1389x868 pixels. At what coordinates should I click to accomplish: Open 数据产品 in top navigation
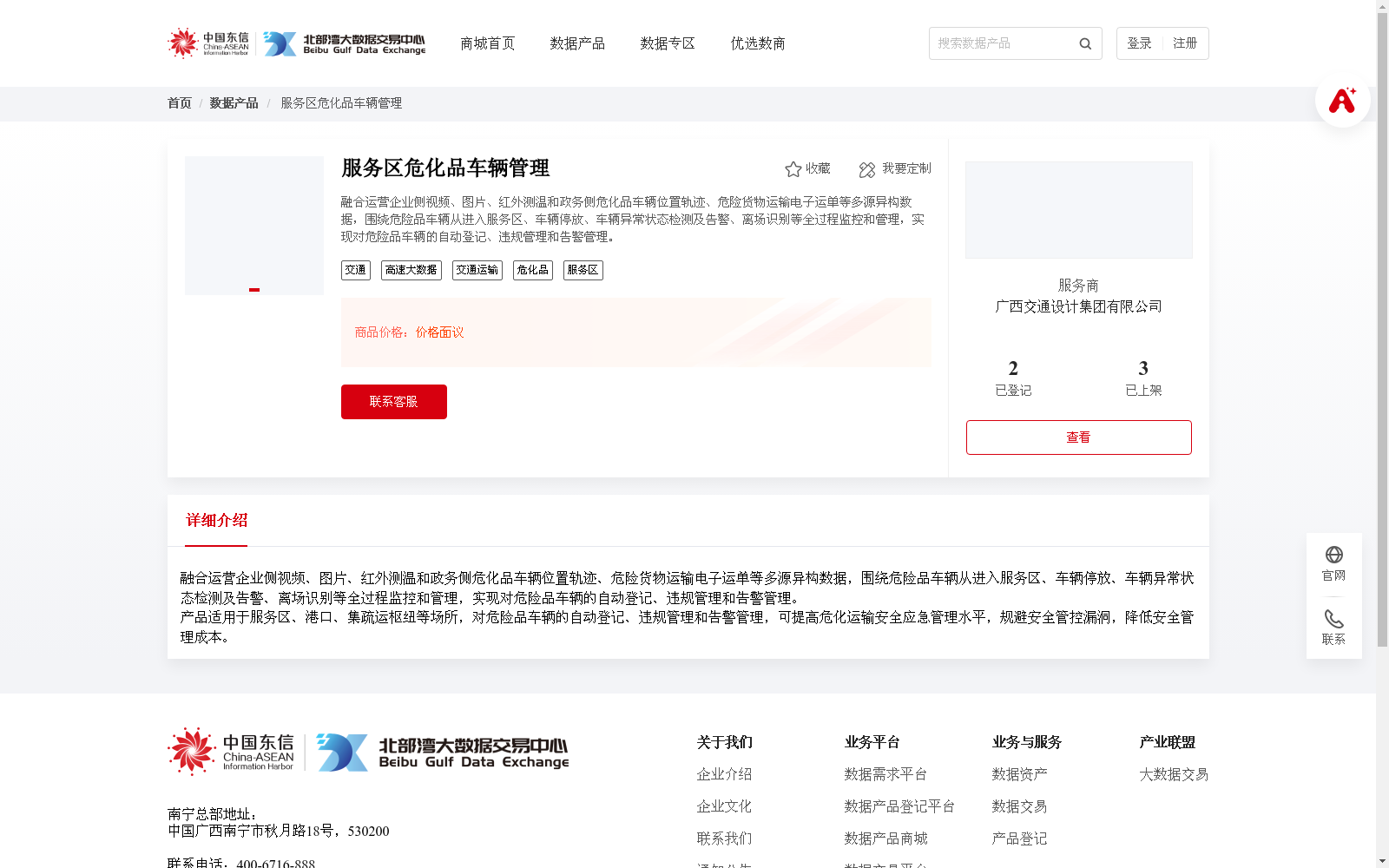577,43
